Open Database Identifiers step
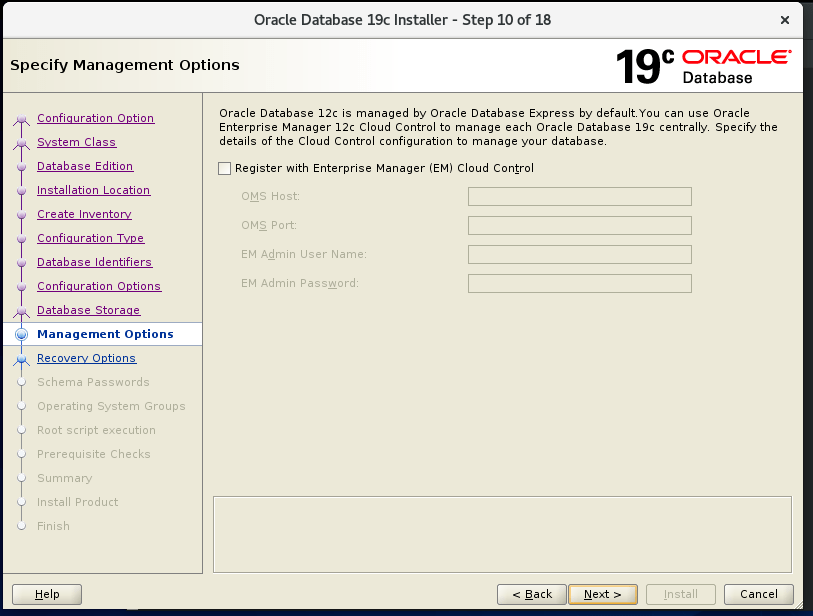The image size is (813, 616). [94, 262]
